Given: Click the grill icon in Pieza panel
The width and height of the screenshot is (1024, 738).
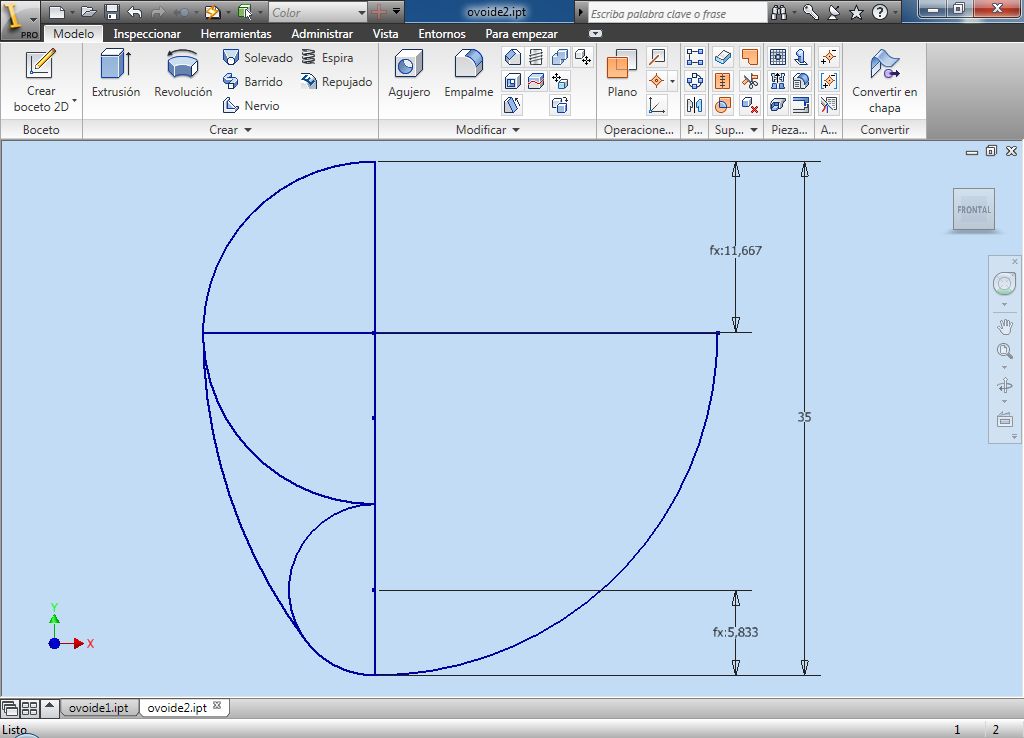Looking at the screenshot, I should [x=778, y=57].
